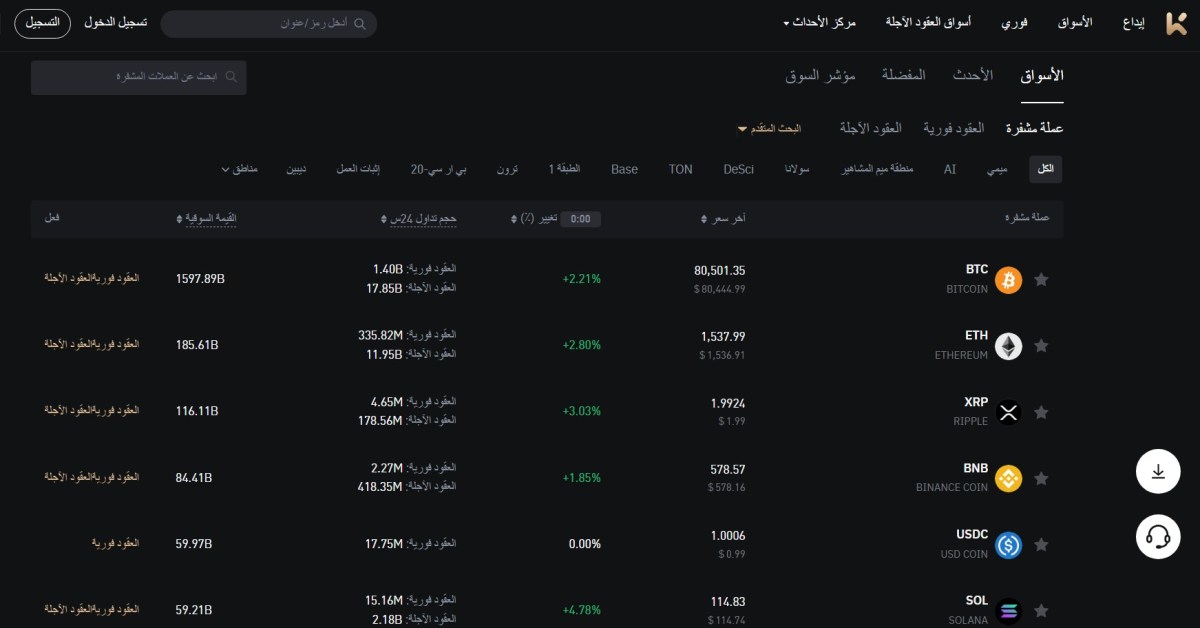Expand the مركز الأحداث header dropdown
This screenshot has height=628, width=1200.
point(820,22)
